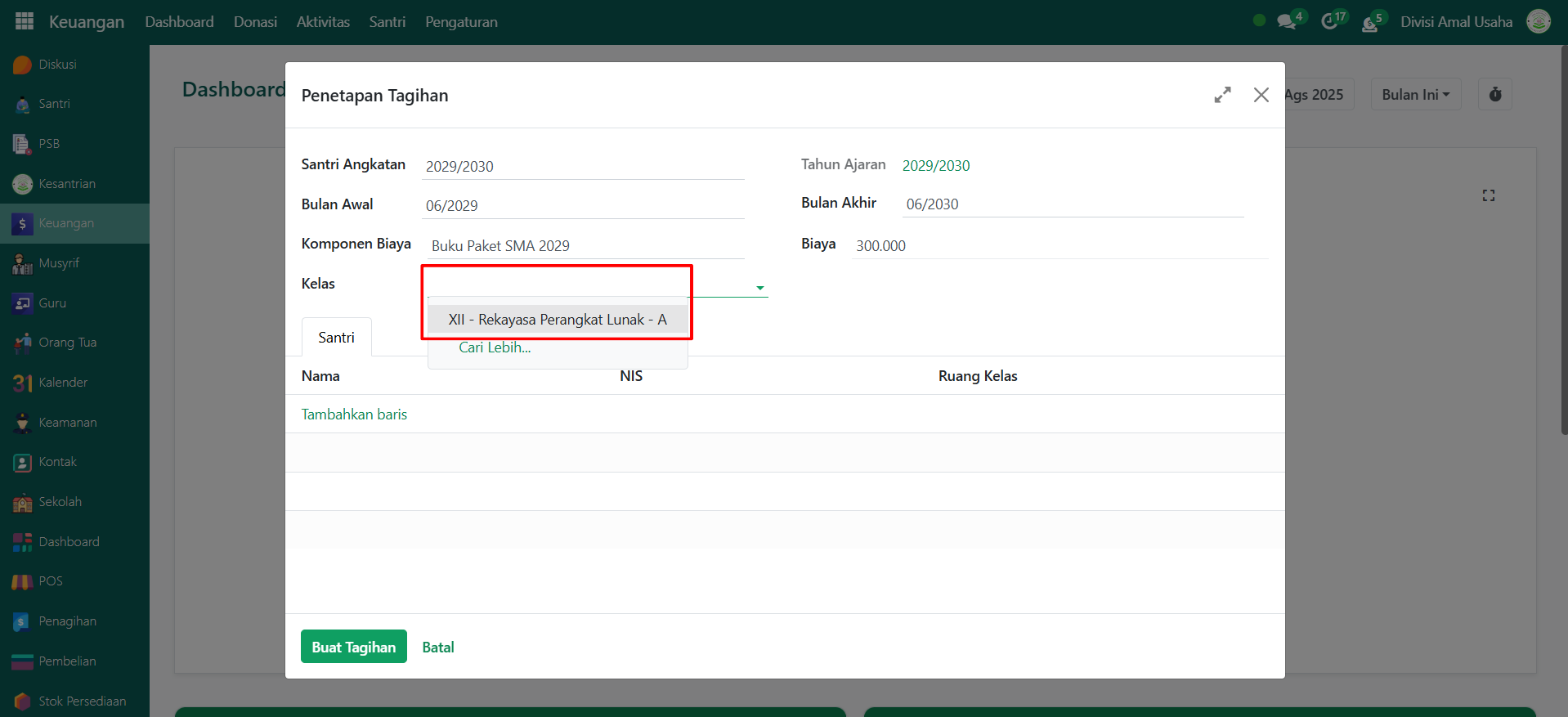This screenshot has height=717, width=1568.
Task: Expand the Kelas dropdown arrow
Action: tap(759, 288)
